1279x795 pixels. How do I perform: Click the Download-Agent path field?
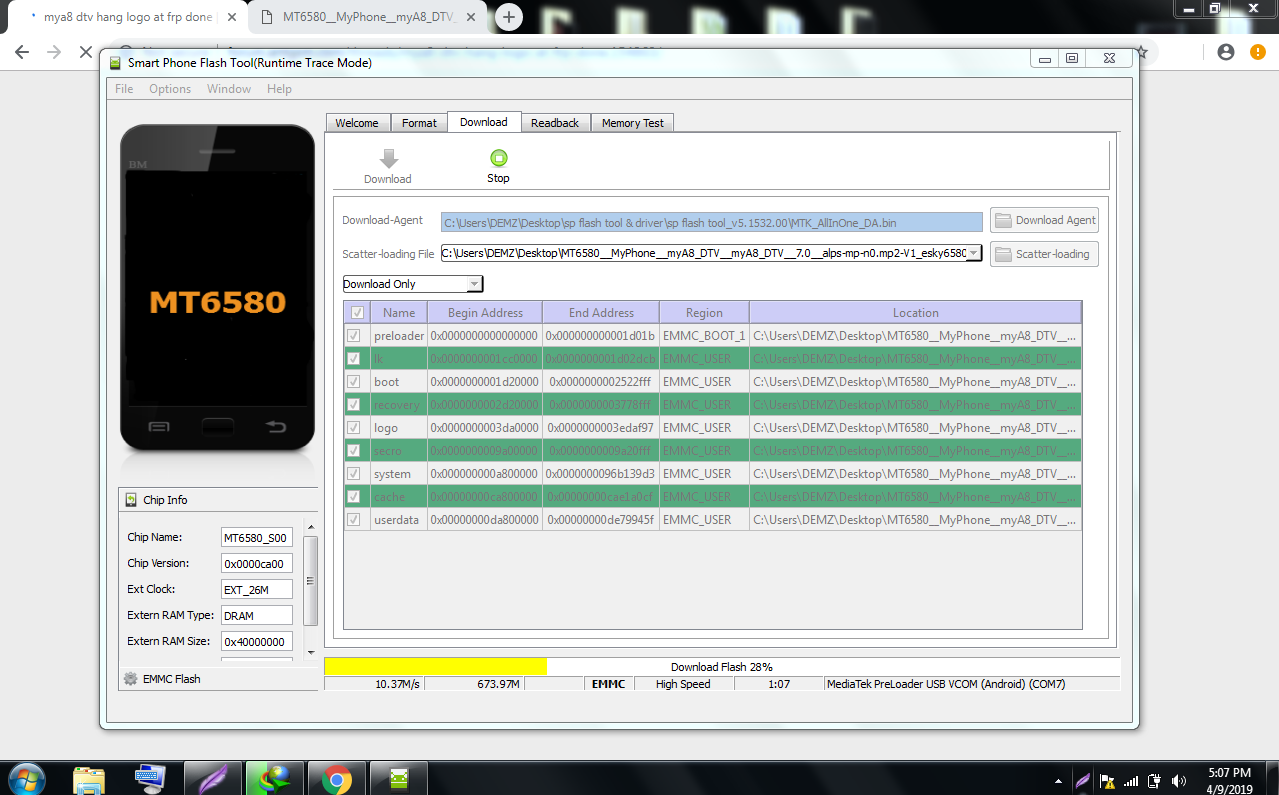(x=712, y=222)
